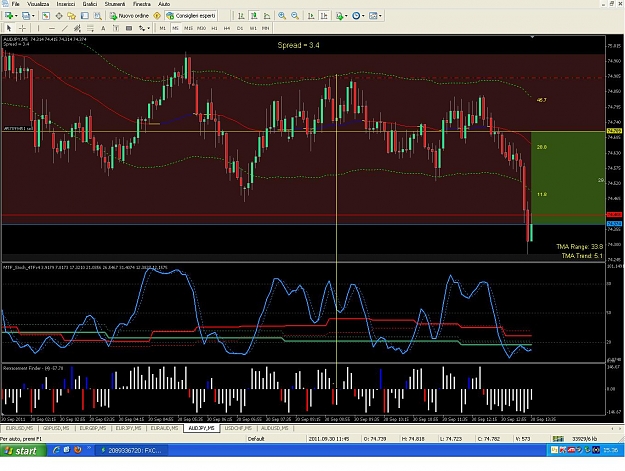Switch chart to line chart

267,16
